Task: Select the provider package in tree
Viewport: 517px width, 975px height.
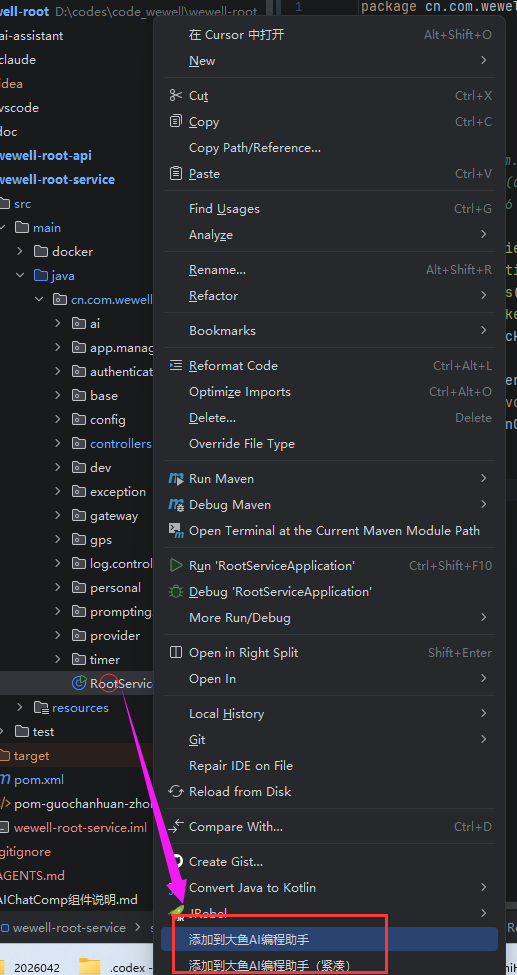Action: click(115, 635)
